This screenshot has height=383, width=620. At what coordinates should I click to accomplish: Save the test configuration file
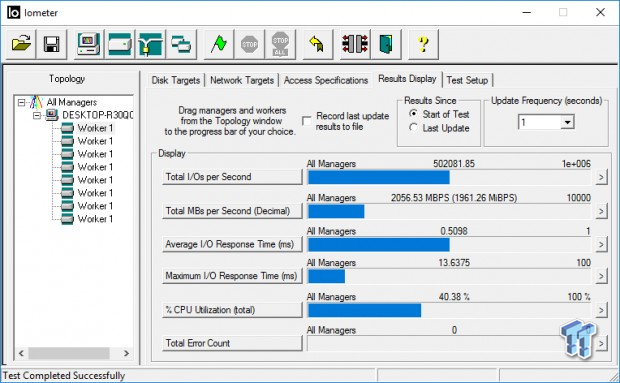pyautogui.click(x=51, y=44)
